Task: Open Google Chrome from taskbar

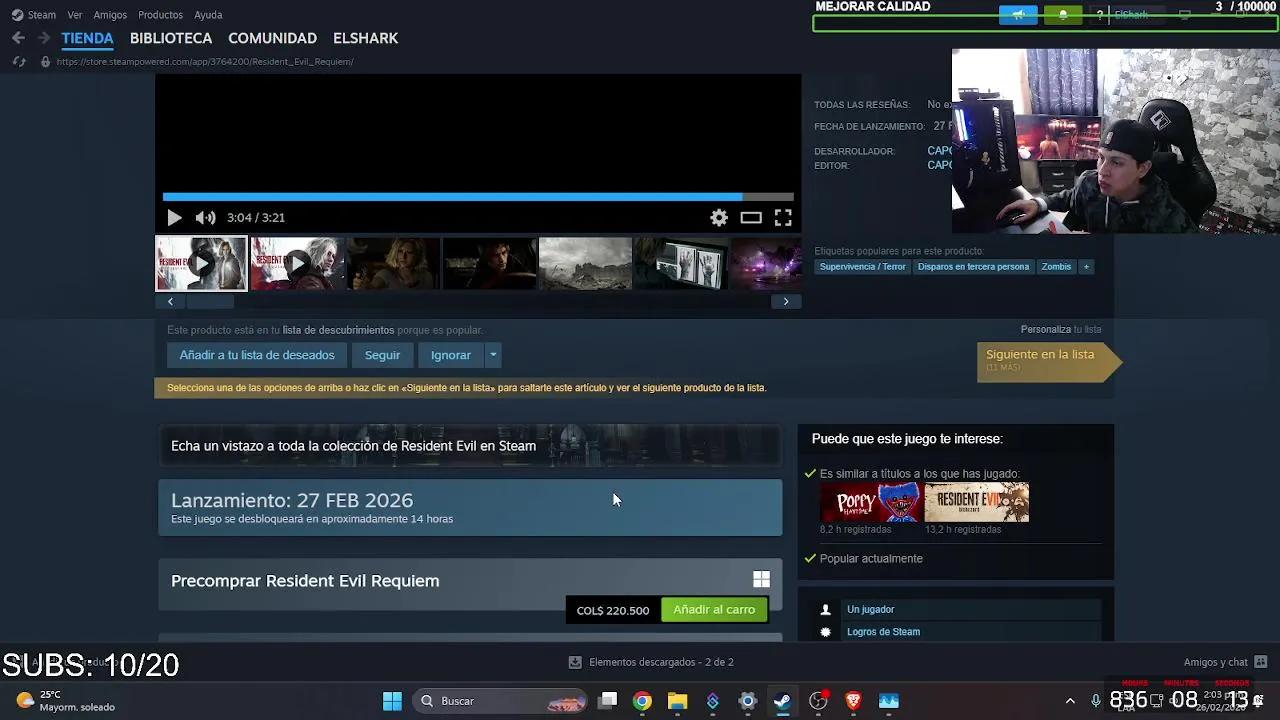Action: 642,701
